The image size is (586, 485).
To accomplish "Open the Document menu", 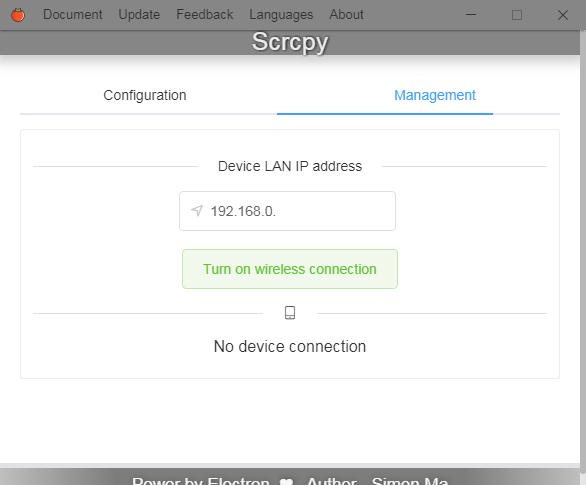I will pyautogui.click(x=73, y=15).
